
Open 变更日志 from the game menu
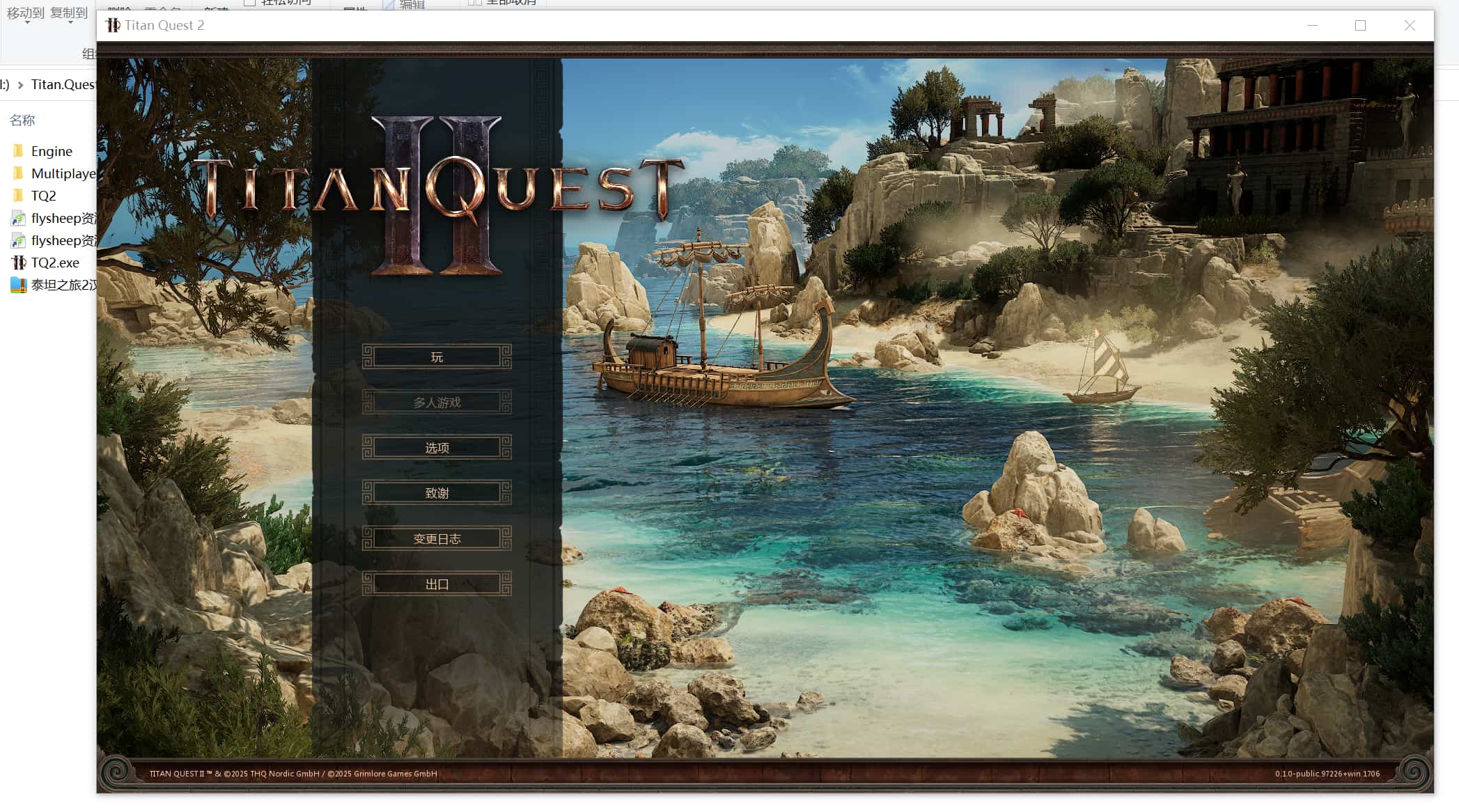[x=436, y=538]
